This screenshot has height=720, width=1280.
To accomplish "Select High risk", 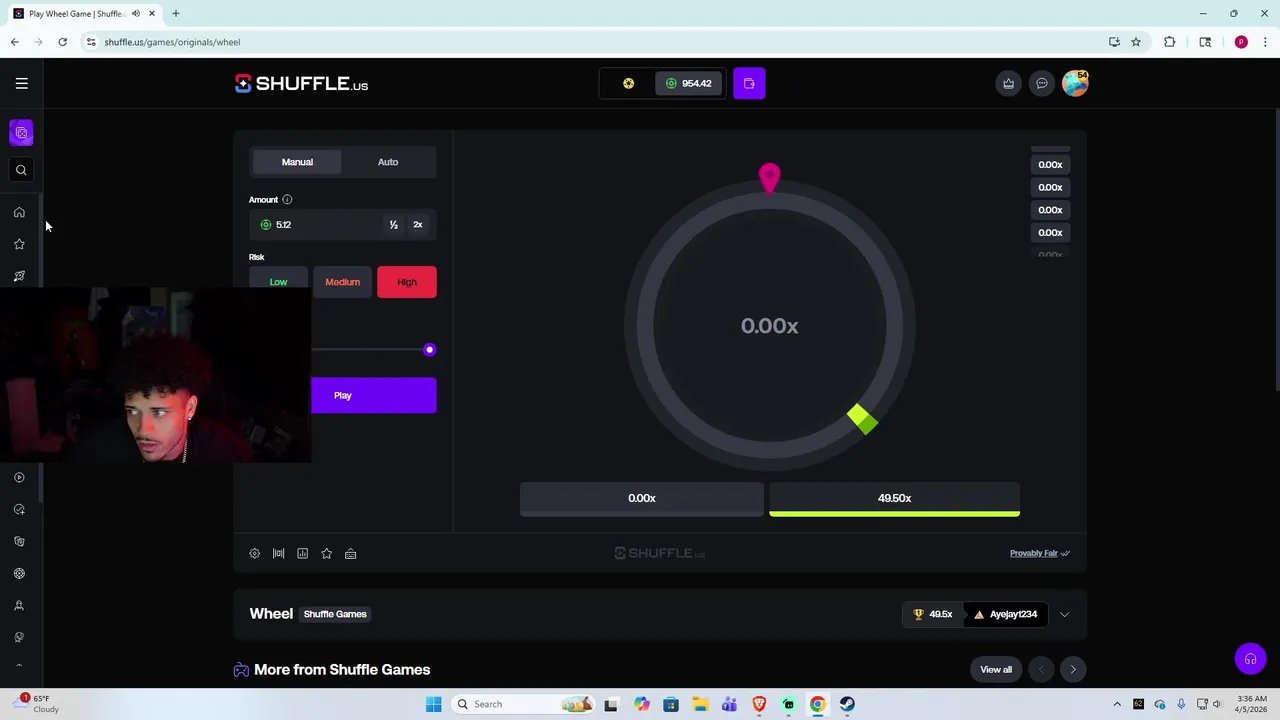I will [x=407, y=282].
